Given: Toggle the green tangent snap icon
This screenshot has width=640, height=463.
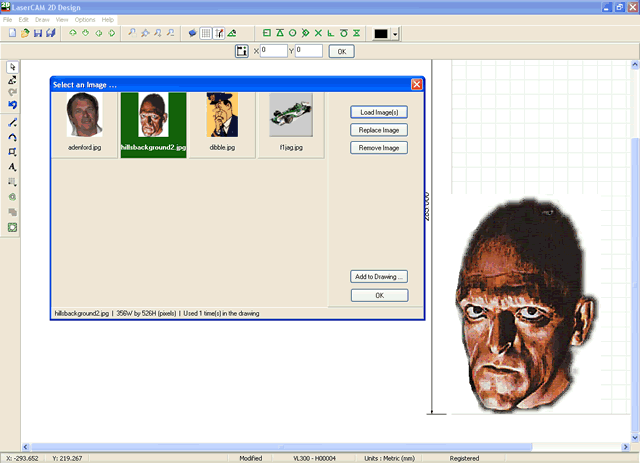Looking at the screenshot, I should 344,33.
